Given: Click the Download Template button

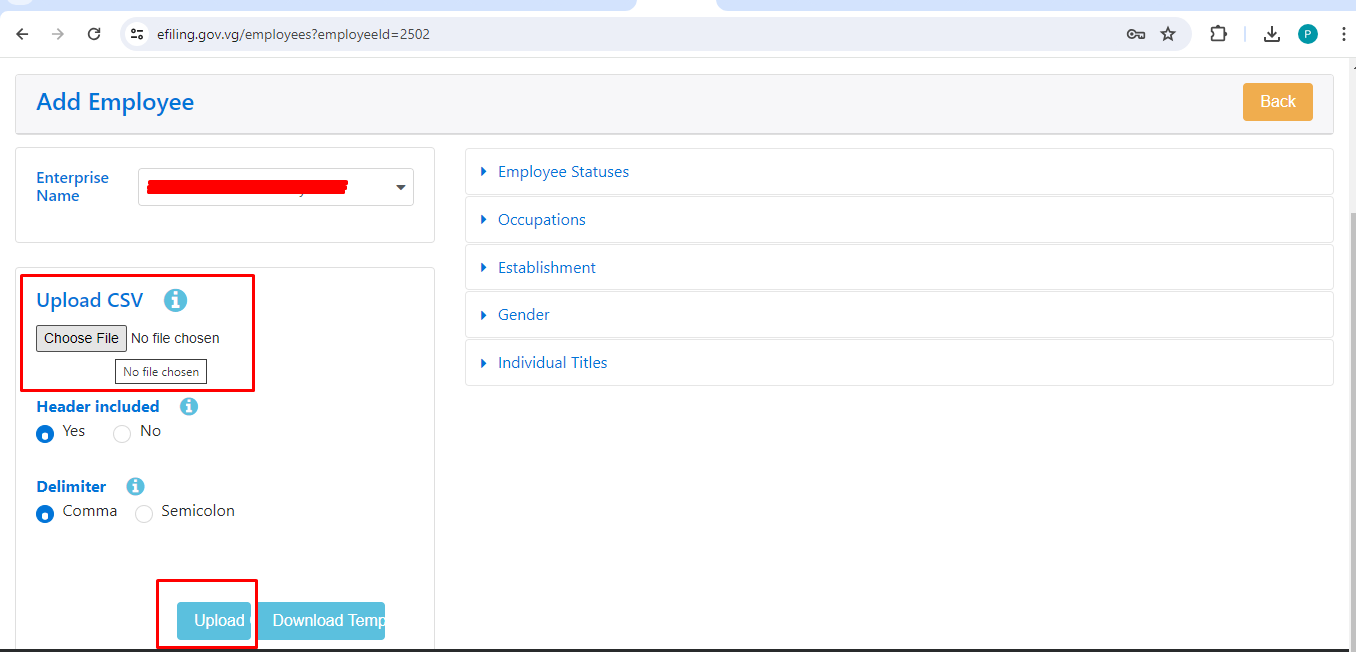Looking at the screenshot, I should [x=322, y=621].
